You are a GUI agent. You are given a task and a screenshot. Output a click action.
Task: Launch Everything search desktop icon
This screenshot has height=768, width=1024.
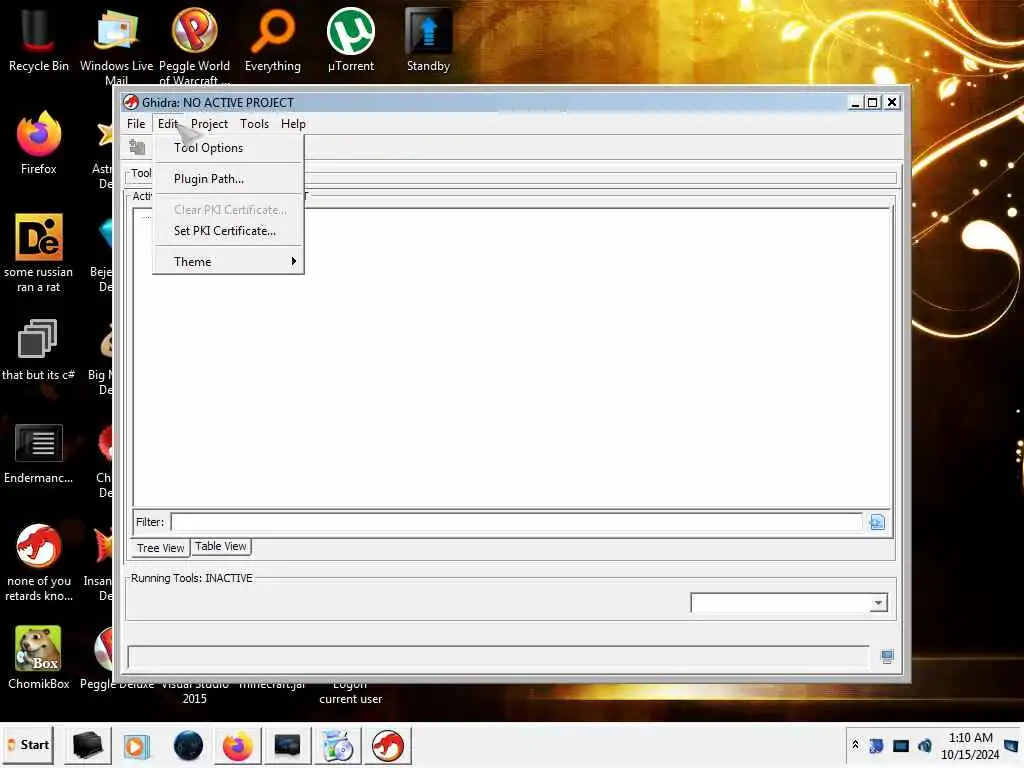(273, 40)
